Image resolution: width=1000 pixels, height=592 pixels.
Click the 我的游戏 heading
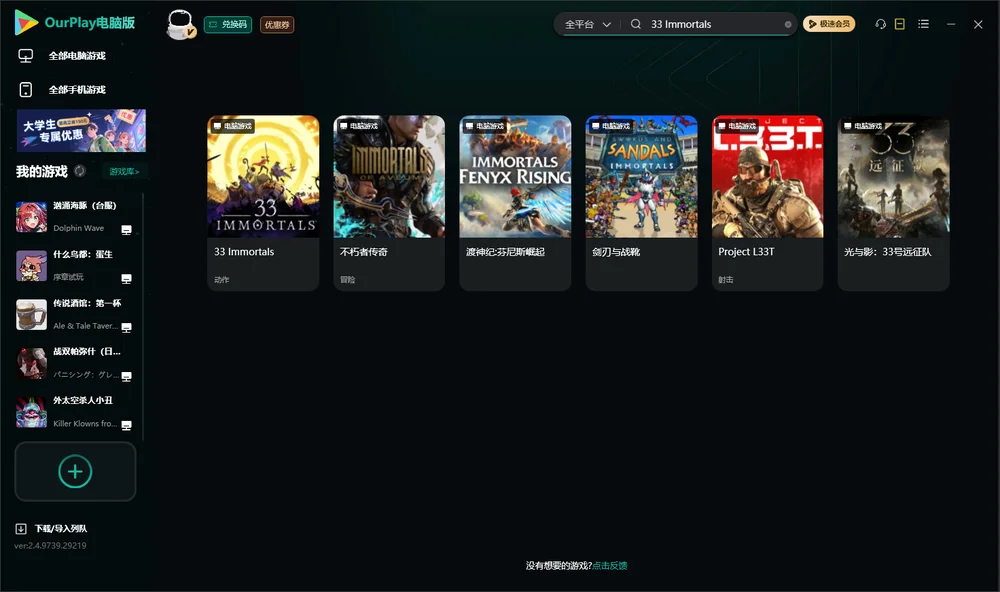[41, 172]
